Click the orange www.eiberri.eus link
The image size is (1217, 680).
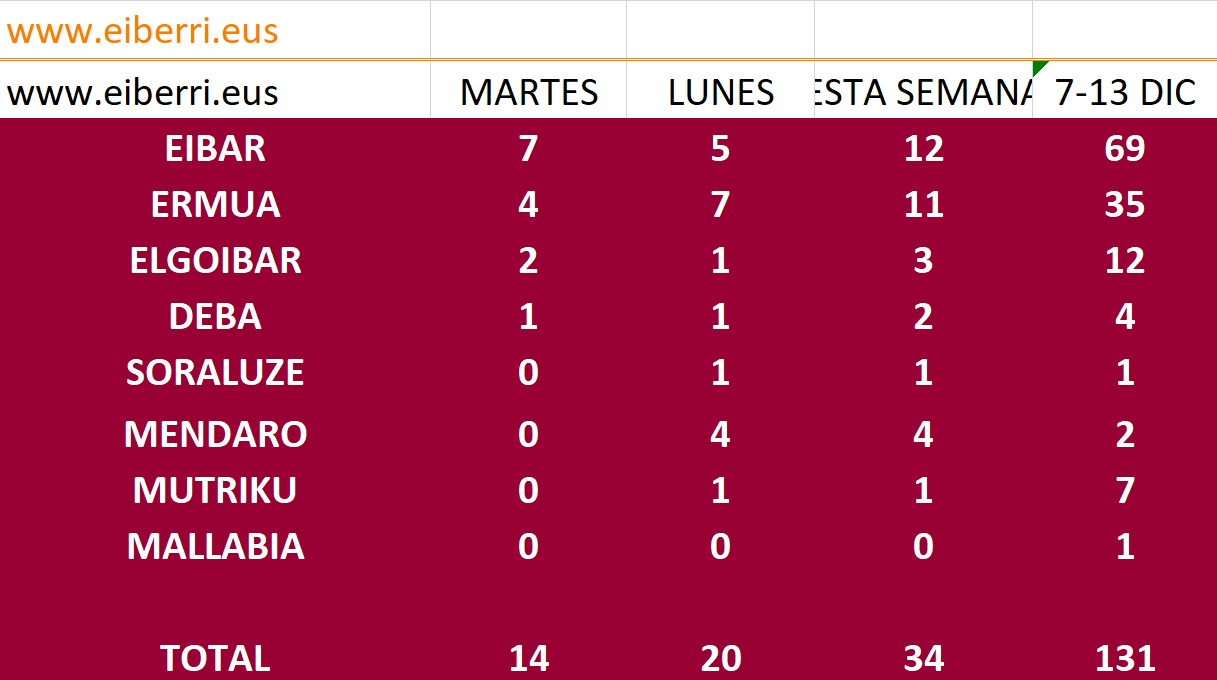click(x=143, y=31)
